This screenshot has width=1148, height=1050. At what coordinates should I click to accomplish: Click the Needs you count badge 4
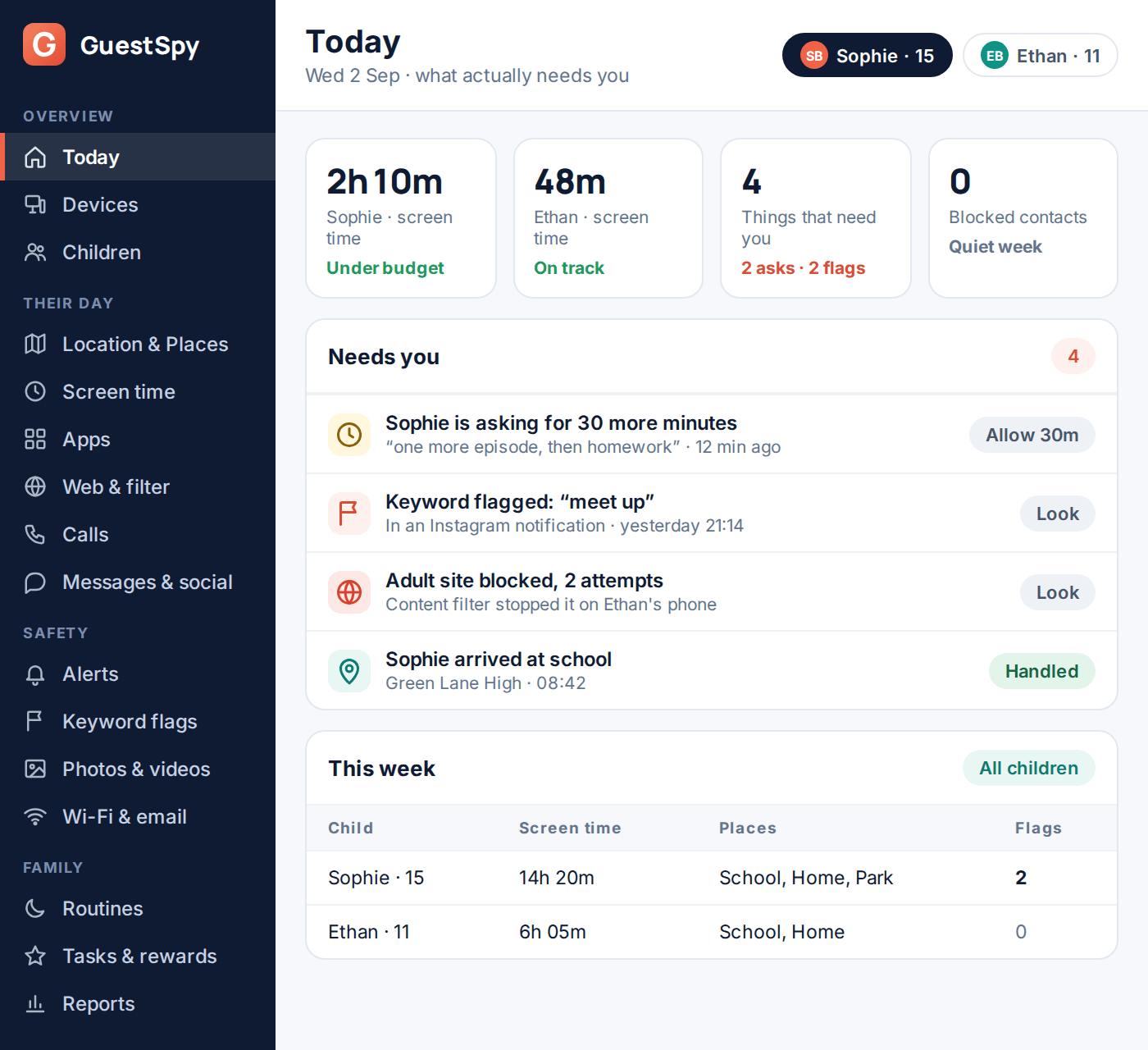coord(1073,356)
